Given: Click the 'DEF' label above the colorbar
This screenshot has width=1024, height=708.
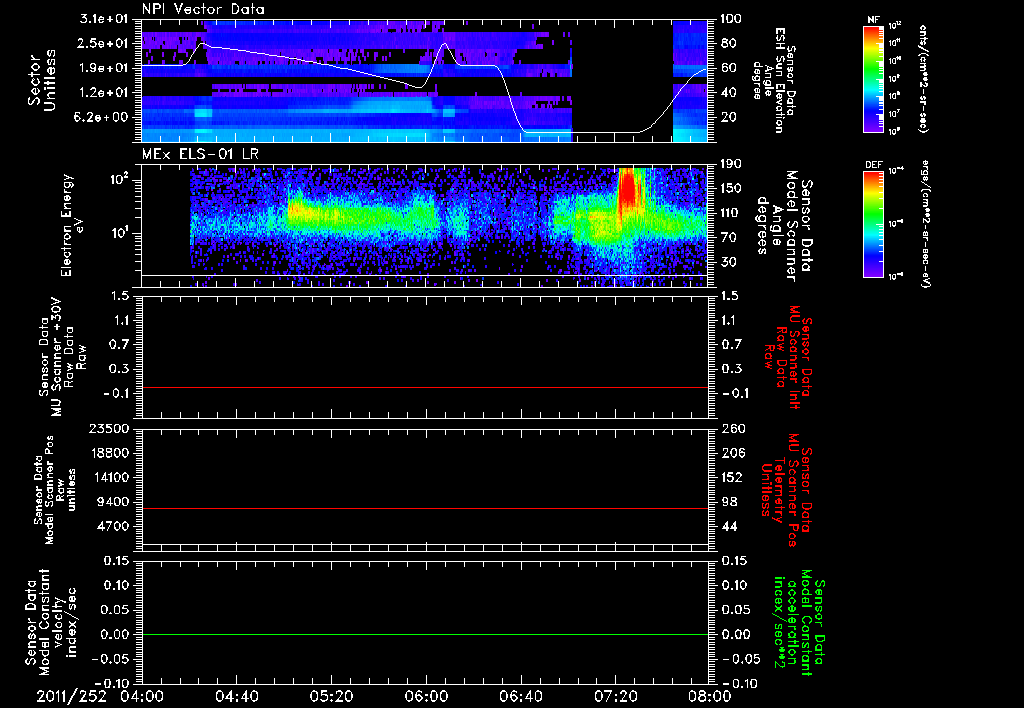Looking at the screenshot, I should (x=874, y=165).
